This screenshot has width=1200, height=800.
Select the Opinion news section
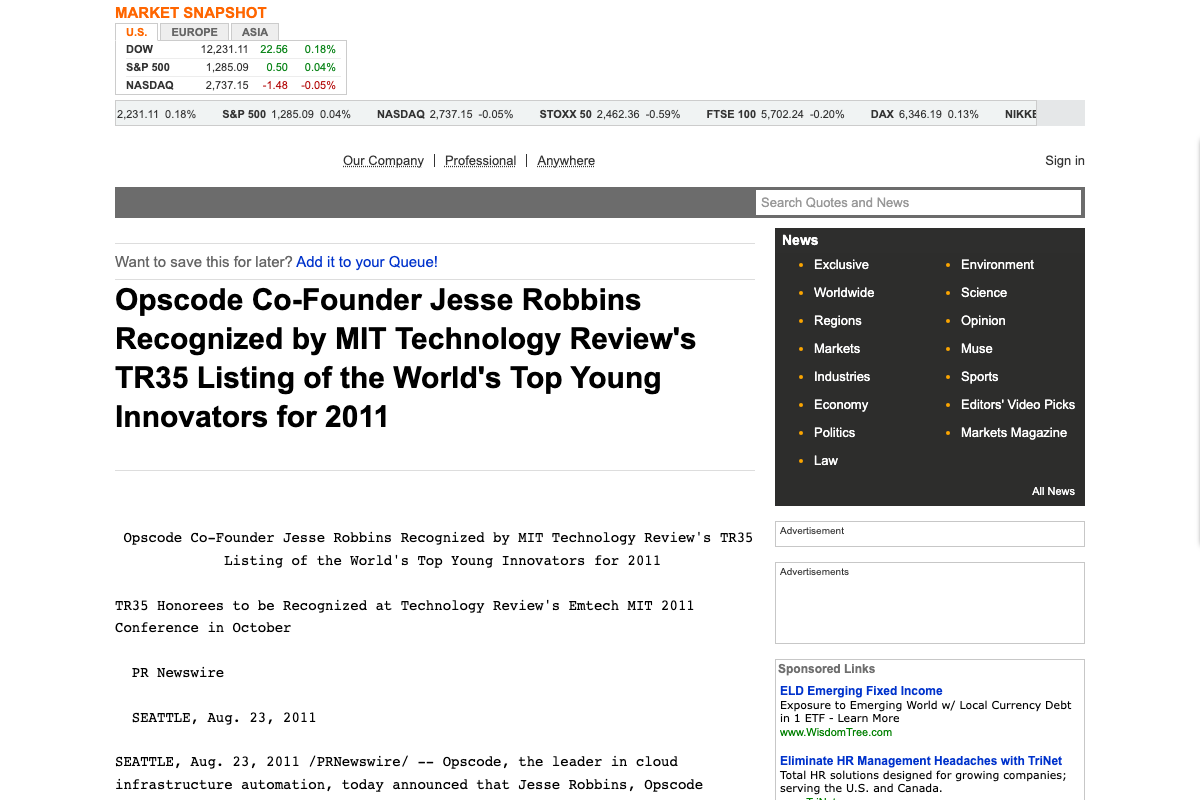pyautogui.click(x=983, y=320)
